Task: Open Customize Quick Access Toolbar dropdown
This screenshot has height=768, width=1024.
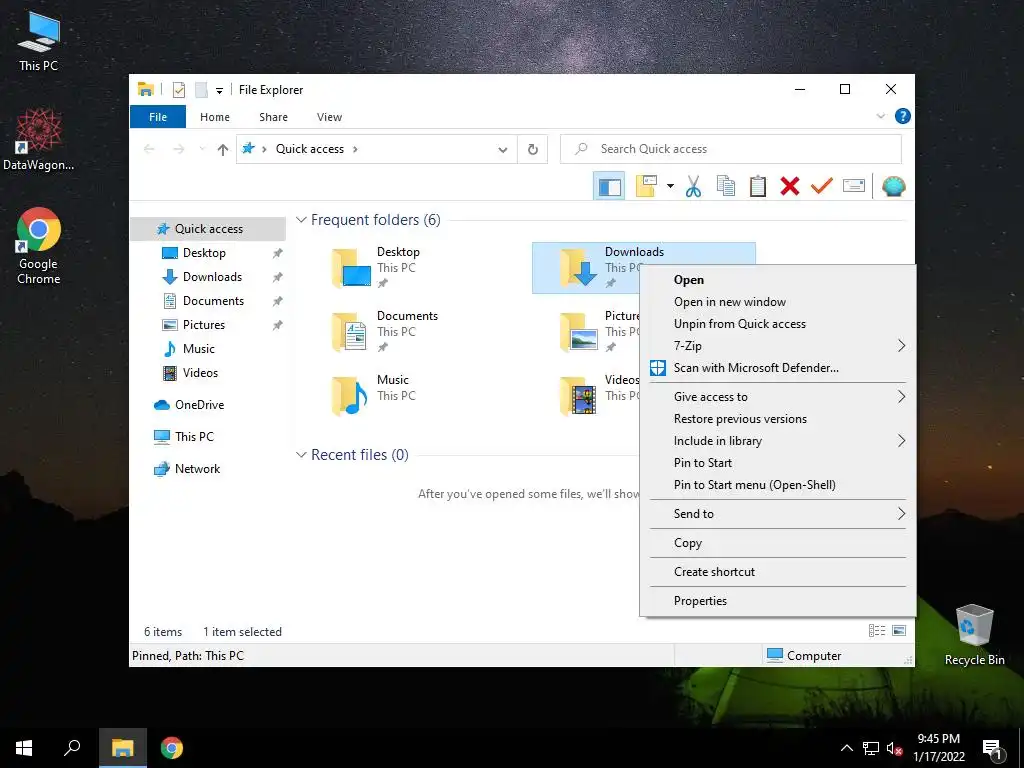Action: pos(219,91)
